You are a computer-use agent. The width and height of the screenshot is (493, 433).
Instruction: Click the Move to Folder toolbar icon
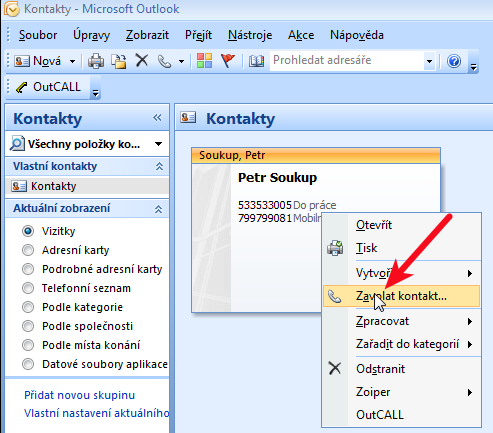119,61
